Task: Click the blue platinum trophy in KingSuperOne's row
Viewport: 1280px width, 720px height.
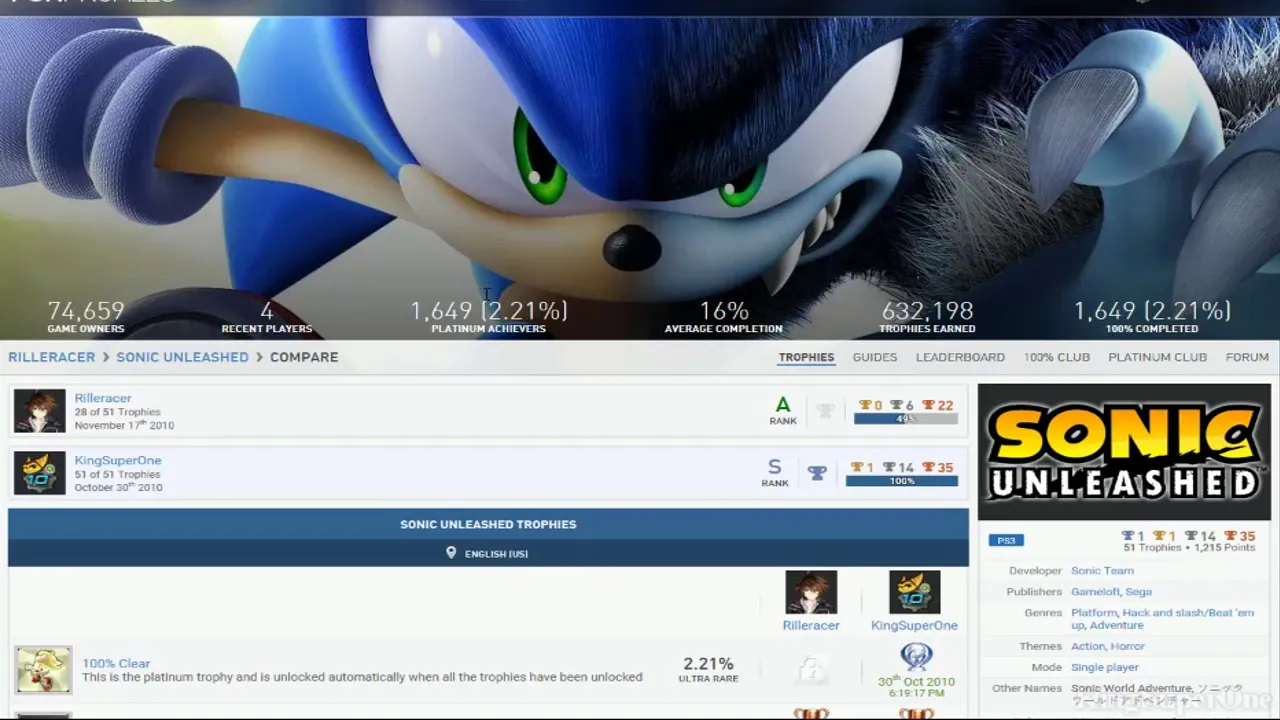Action: (817, 473)
